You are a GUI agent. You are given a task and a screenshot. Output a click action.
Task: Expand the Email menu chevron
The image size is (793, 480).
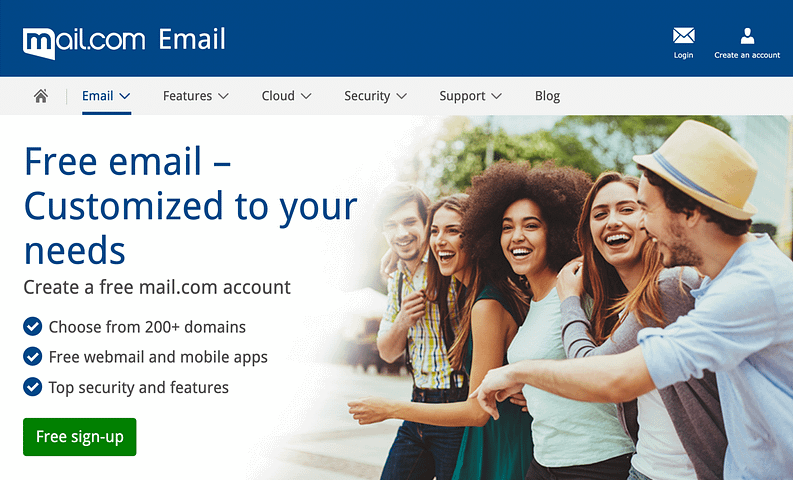[x=125, y=96]
